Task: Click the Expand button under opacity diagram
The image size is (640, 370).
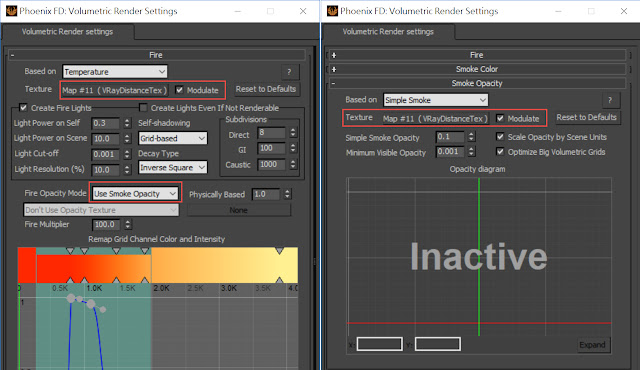Action: (593, 345)
